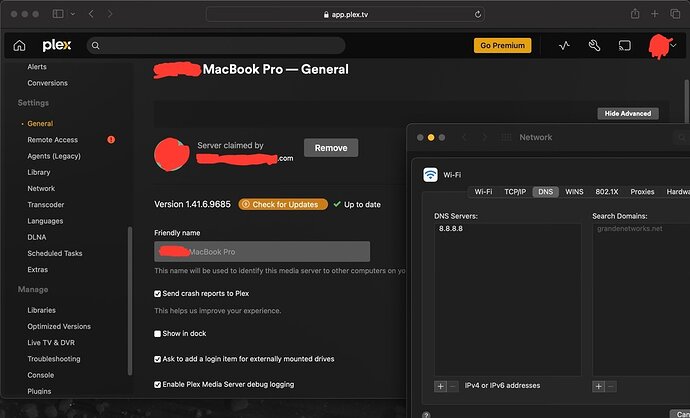Show Safari tab overview

675,14
